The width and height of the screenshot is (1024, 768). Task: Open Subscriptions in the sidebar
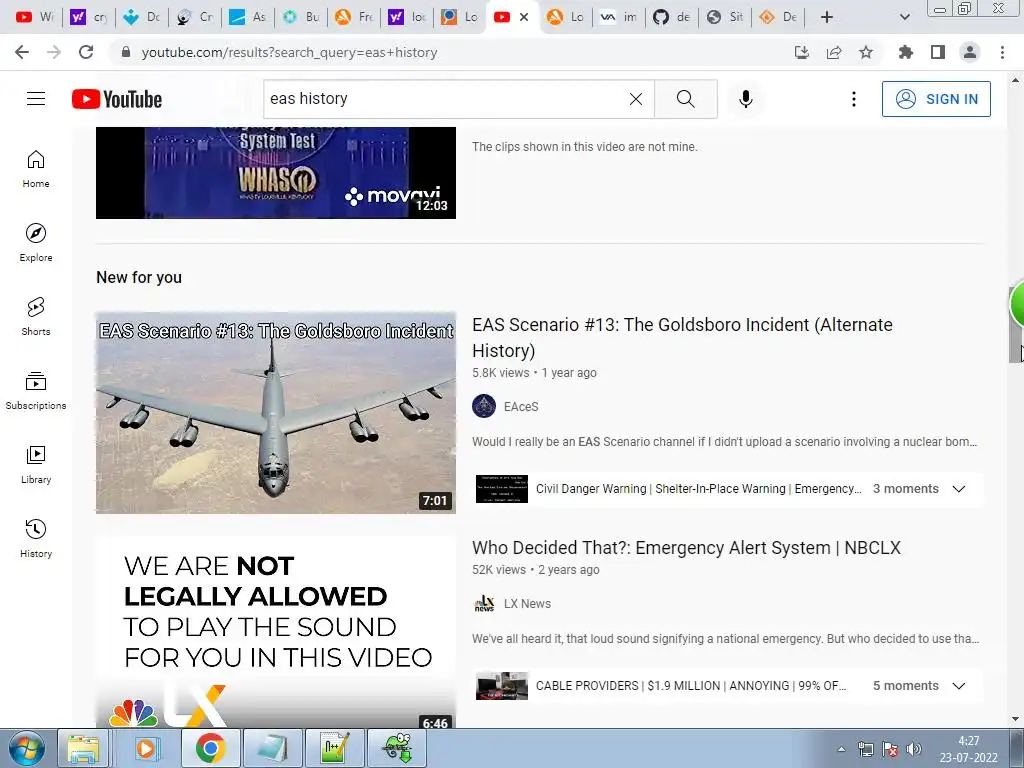tap(36, 391)
